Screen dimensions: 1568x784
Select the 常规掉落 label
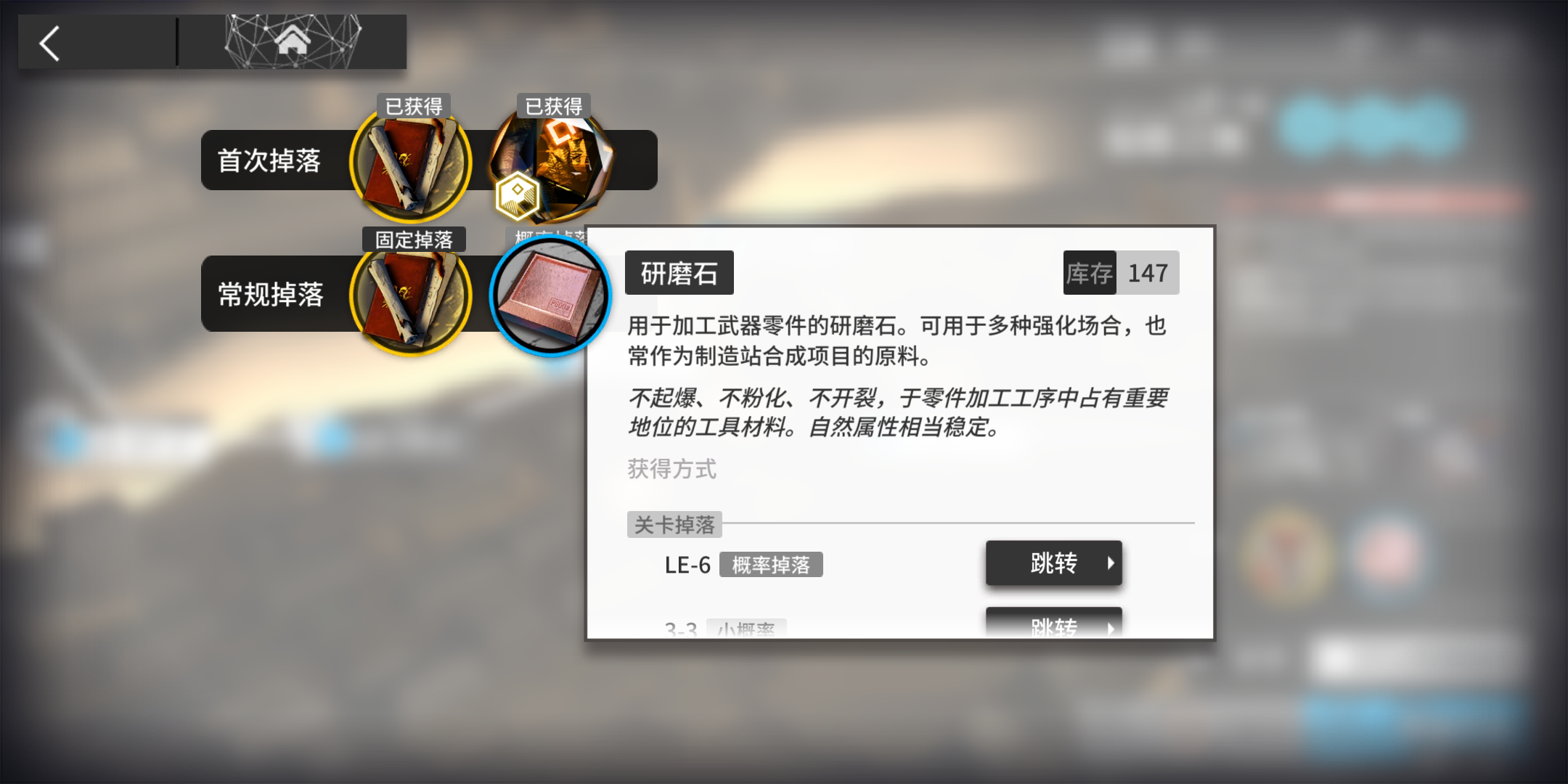point(271,294)
